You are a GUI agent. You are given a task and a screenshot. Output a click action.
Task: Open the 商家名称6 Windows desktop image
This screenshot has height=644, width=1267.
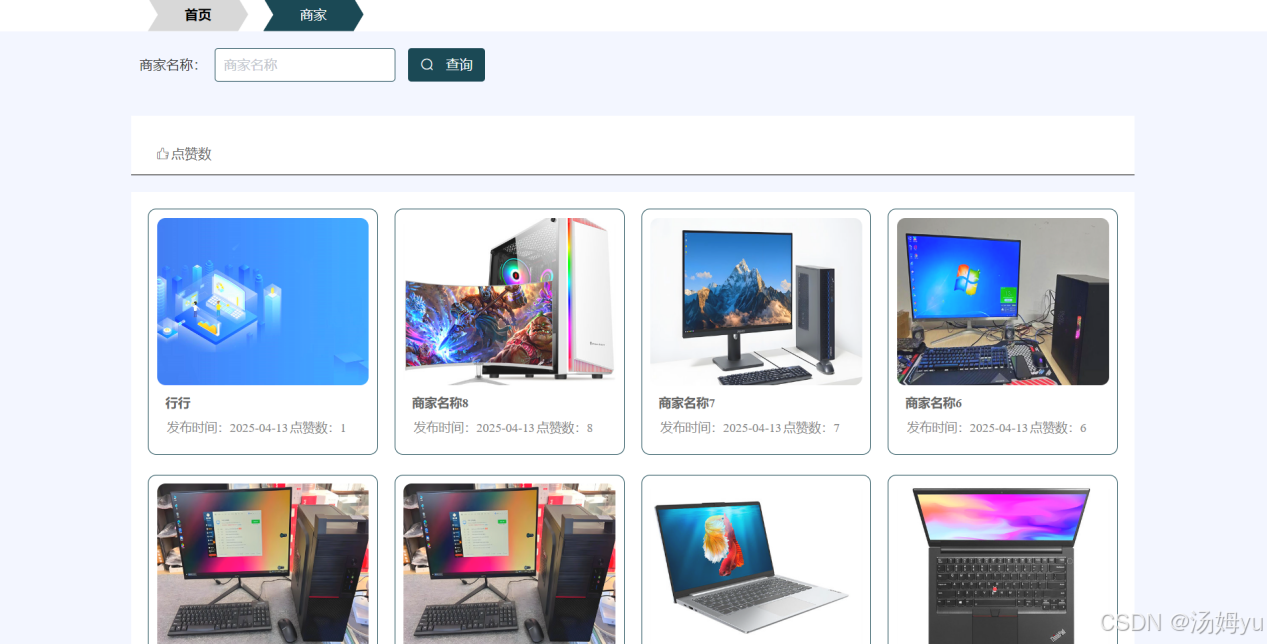tap(1003, 301)
